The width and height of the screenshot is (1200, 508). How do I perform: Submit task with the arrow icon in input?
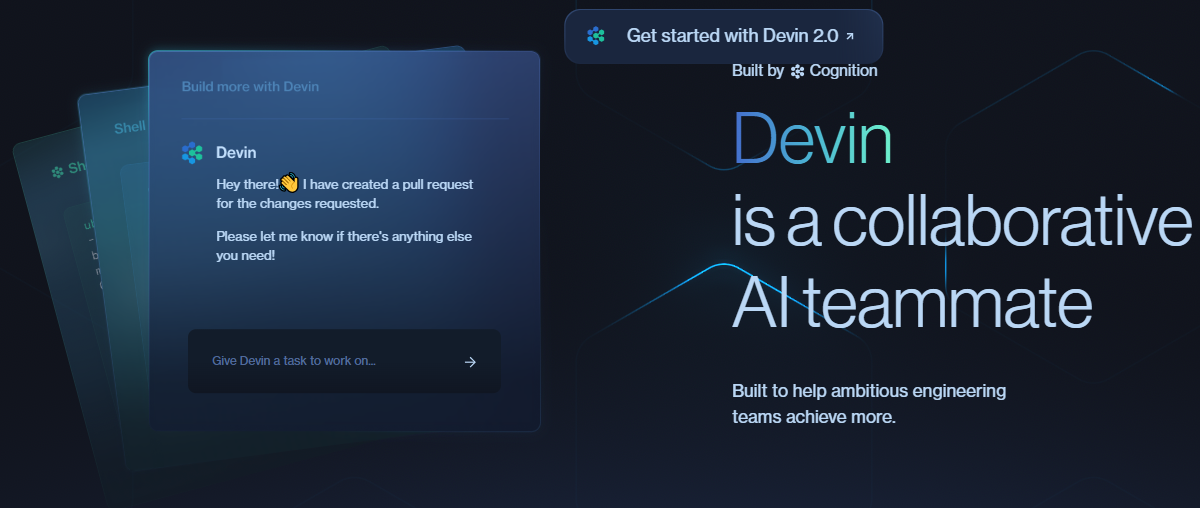470,362
